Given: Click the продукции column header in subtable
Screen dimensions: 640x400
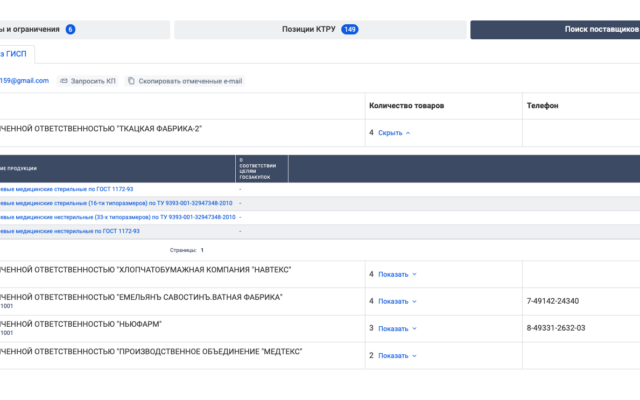Looking at the screenshot, I should (x=118, y=169).
